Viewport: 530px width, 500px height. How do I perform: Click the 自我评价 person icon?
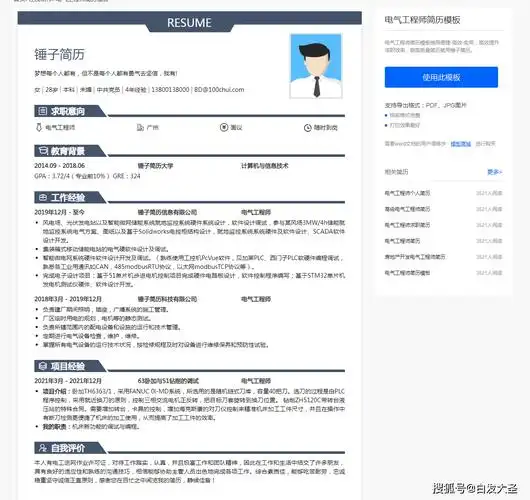click(43, 448)
